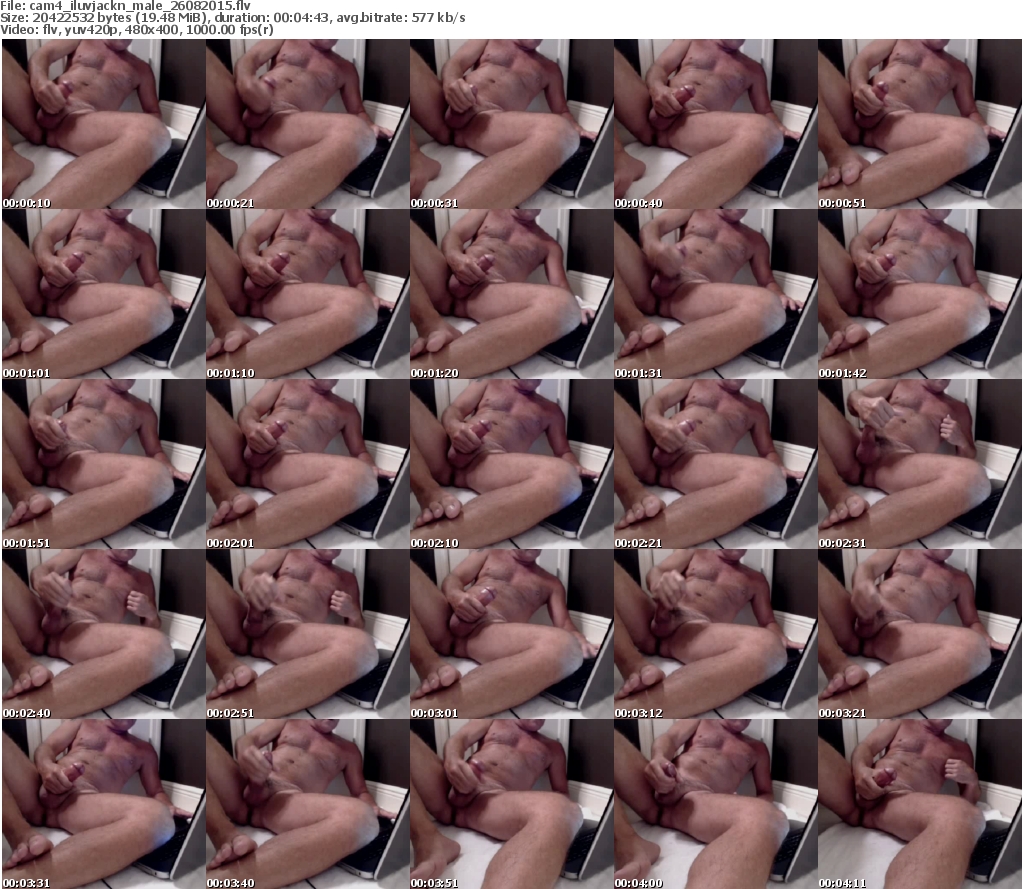Pick the frame stamped 00:03:40
Viewport: 1024px width, 889px height.
308,804
